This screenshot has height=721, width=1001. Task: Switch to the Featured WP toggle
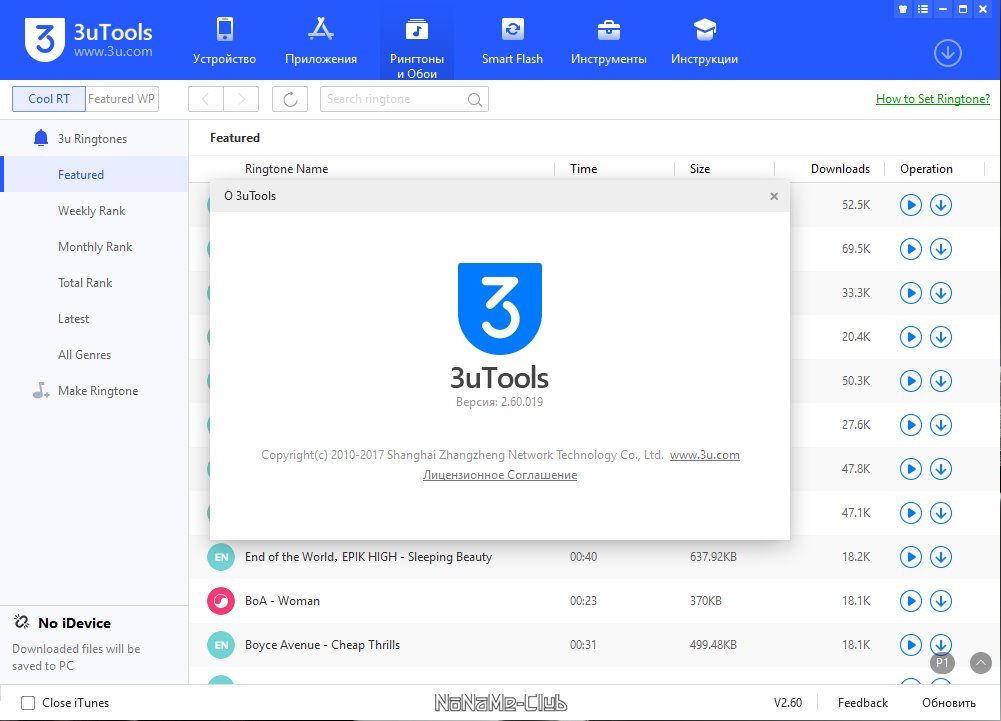[121, 99]
